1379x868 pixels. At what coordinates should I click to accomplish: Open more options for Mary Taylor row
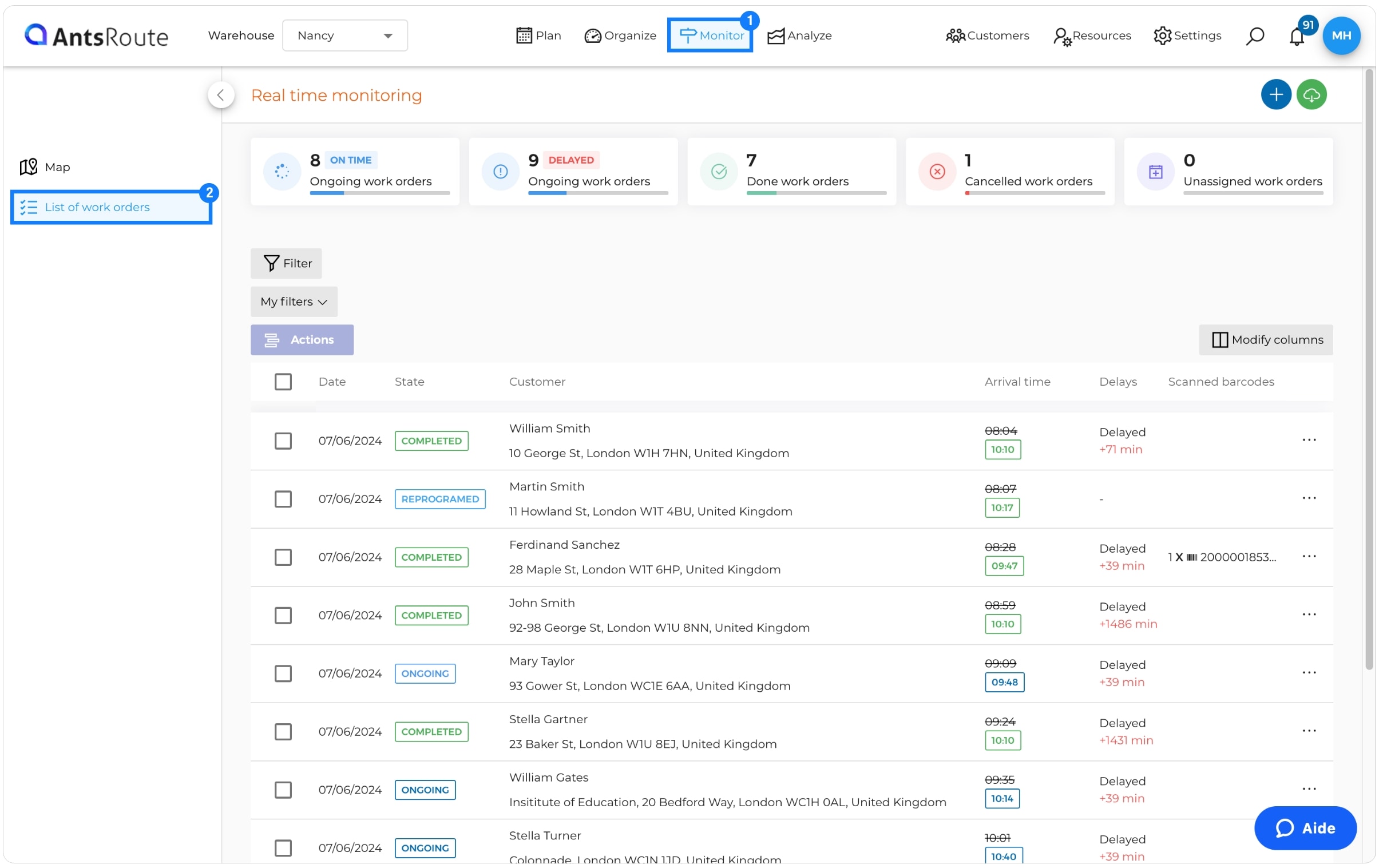pos(1309,672)
